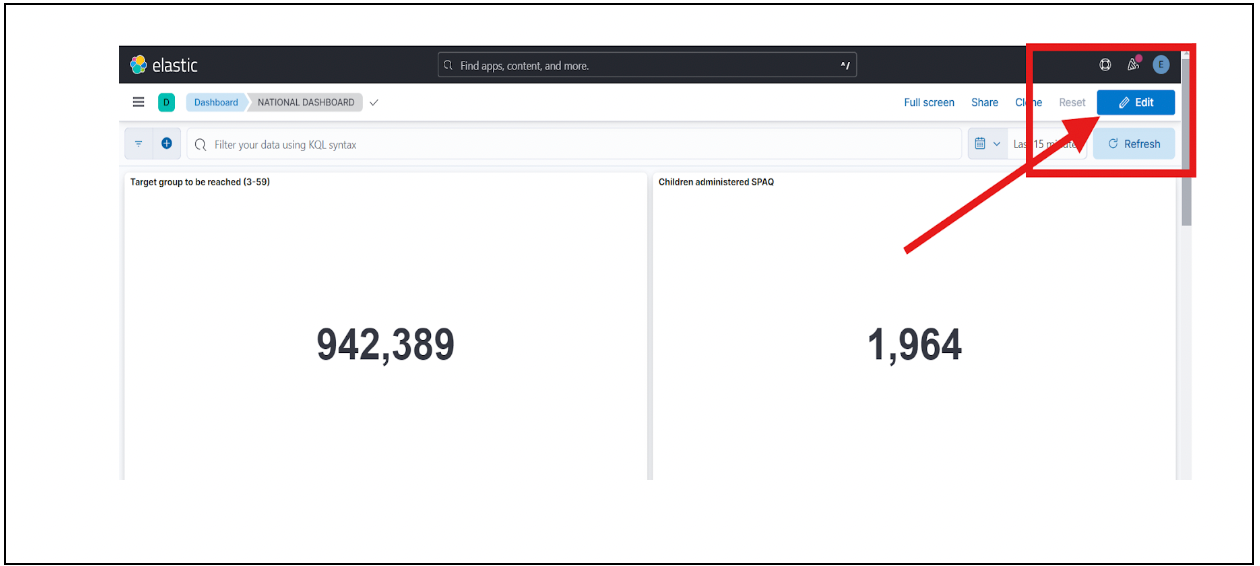The height and width of the screenshot is (566, 1260).
Task: Open the user profile avatar E
Action: [1161, 65]
